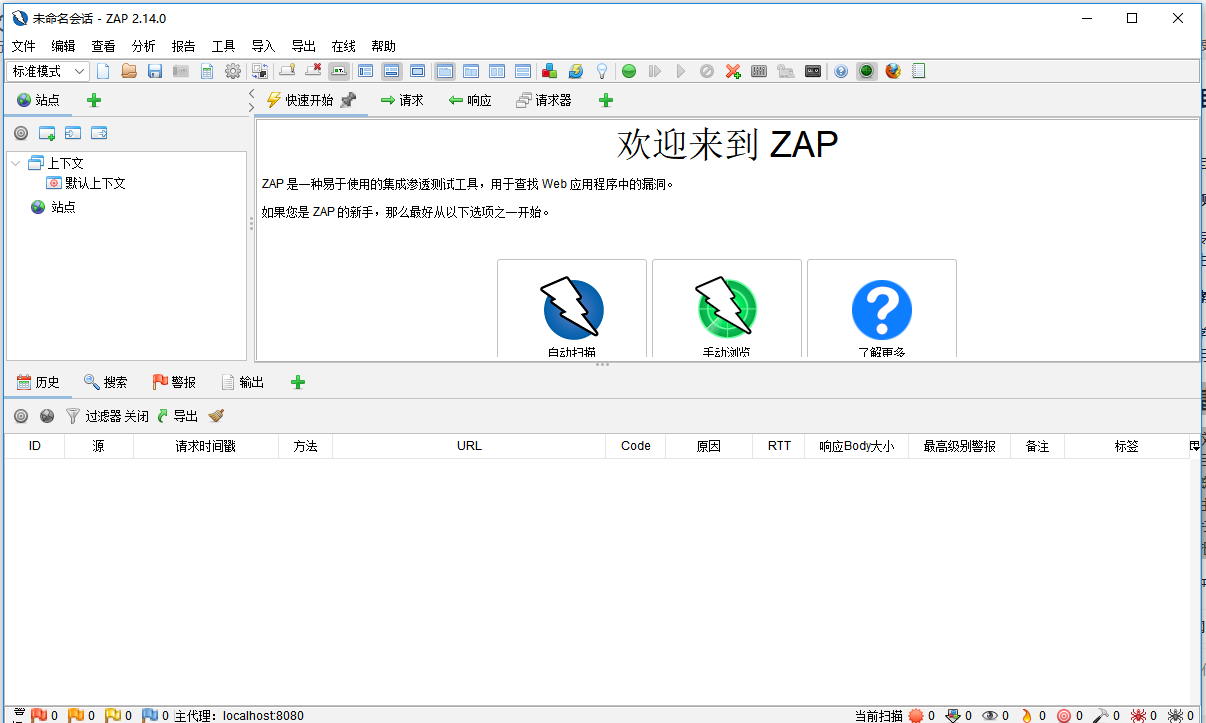
Task: Click the 自动扫描 button
Action: click(572, 310)
